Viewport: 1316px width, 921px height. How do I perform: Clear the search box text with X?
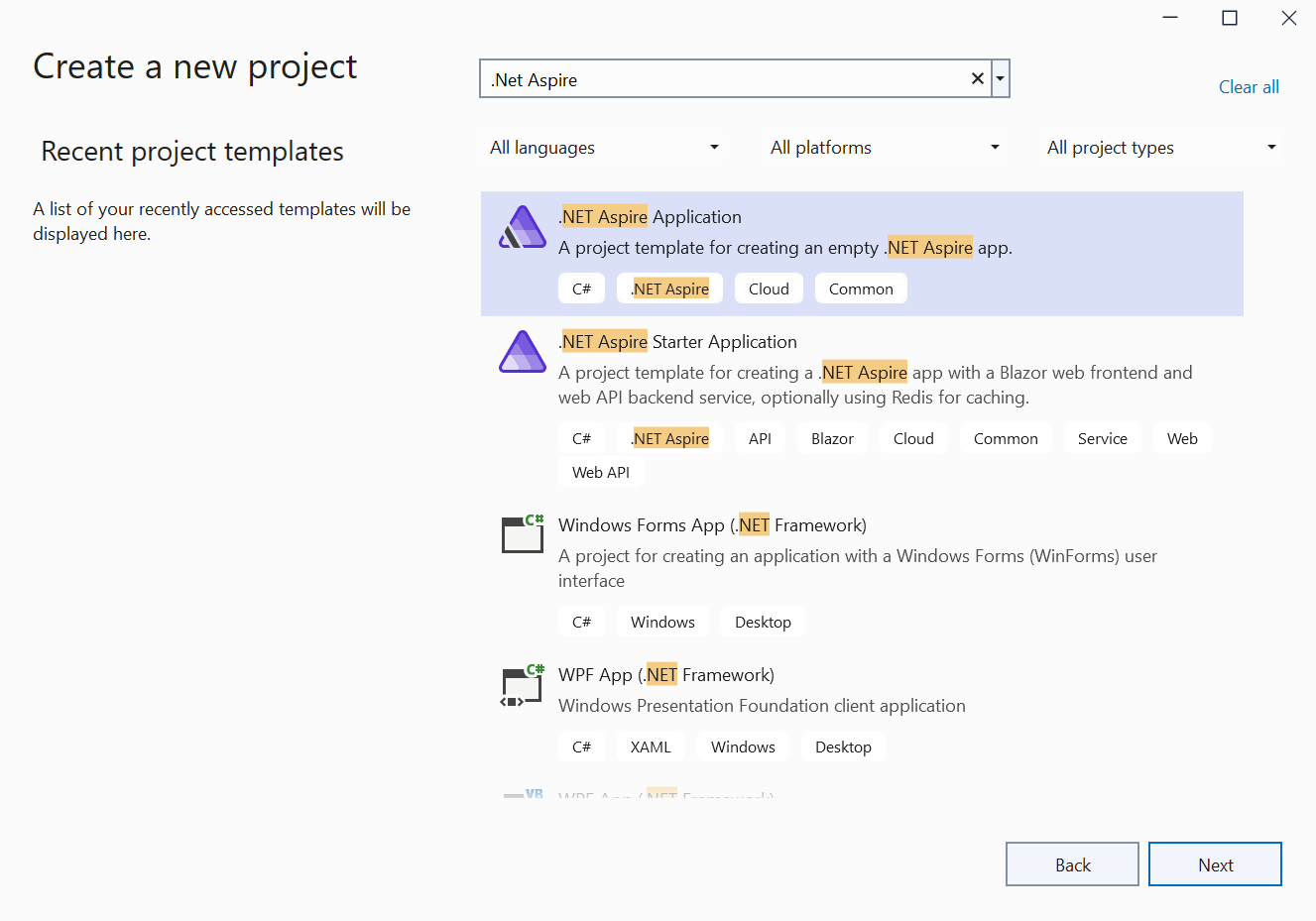pos(978,79)
